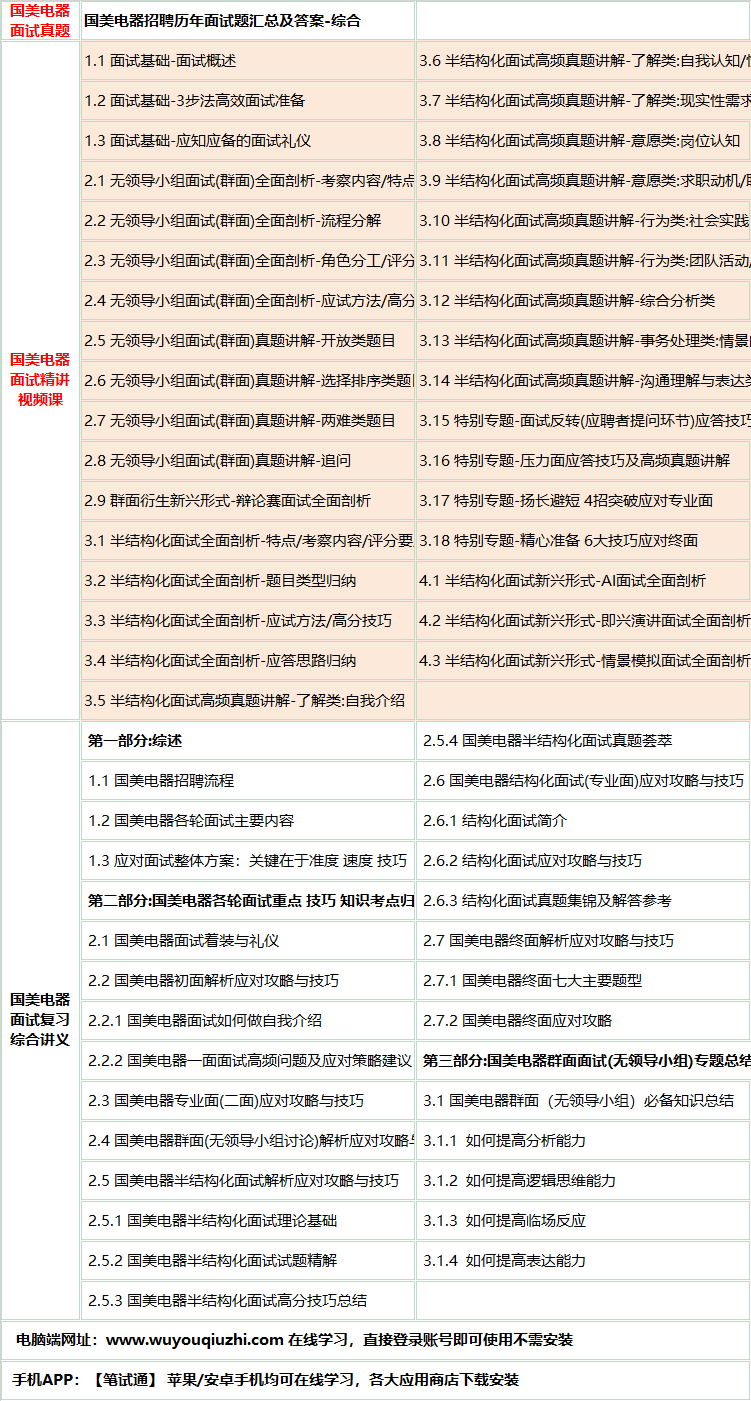The height and width of the screenshot is (1401, 751).
Task: Click row 1.1 国美电器招聘流程
Action: 248,780
